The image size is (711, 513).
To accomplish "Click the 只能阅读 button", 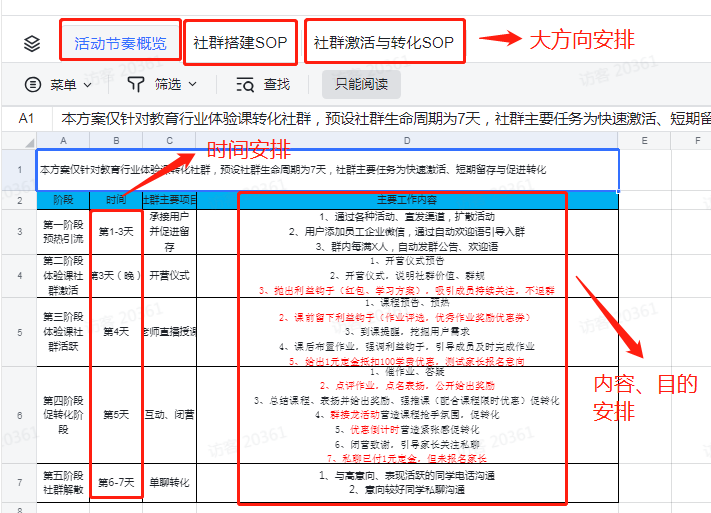I will tap(361, 84).
